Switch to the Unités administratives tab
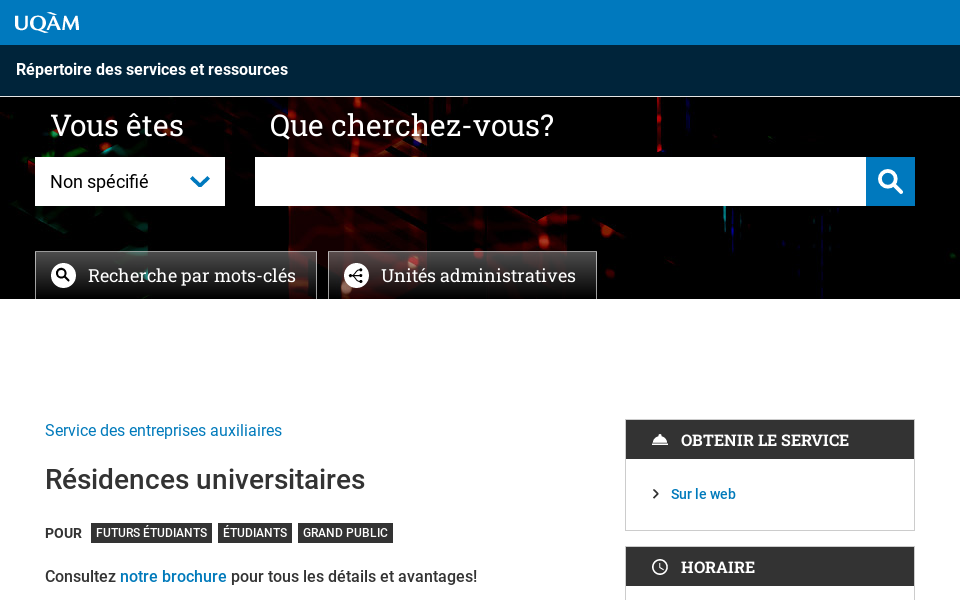Image resolution: width=960 pixels, height=600 pixels. click(x=462, y=275)
